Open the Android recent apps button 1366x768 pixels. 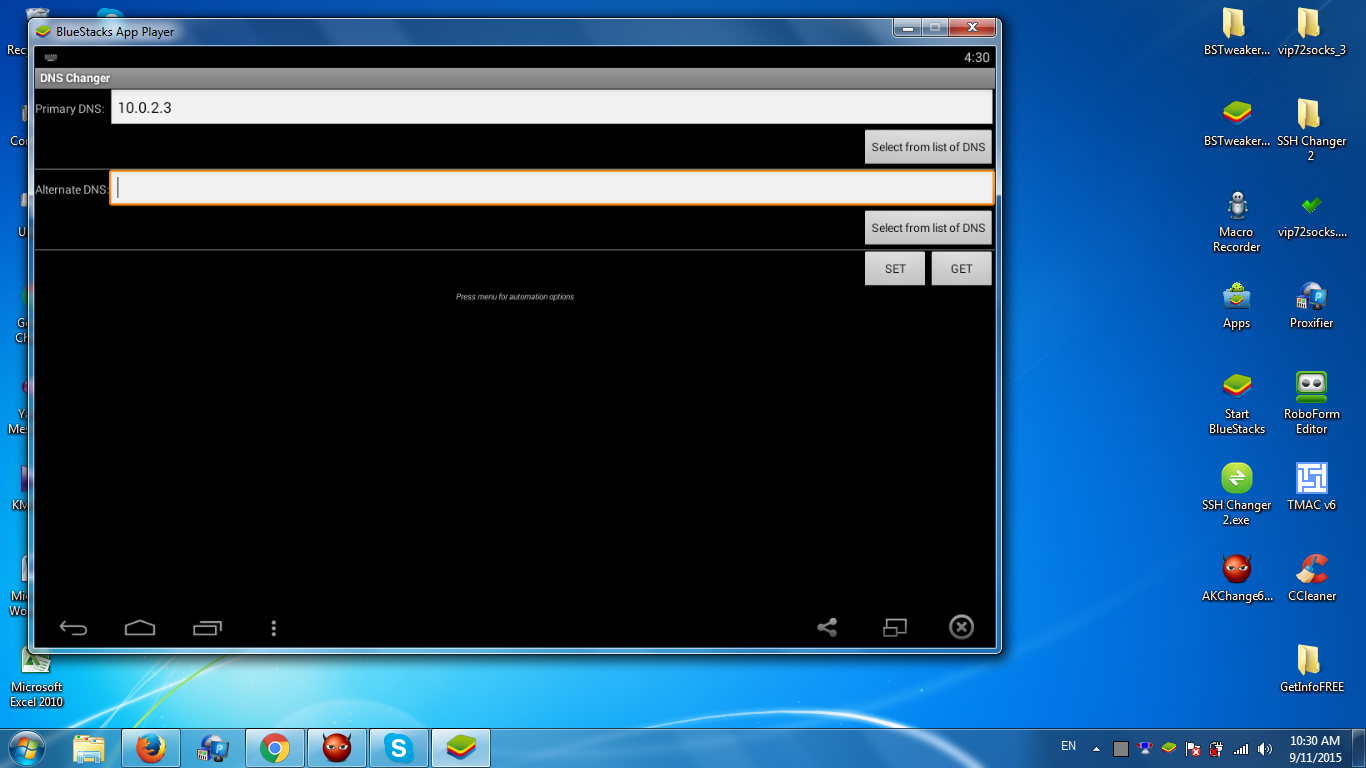tap(207, 628)
